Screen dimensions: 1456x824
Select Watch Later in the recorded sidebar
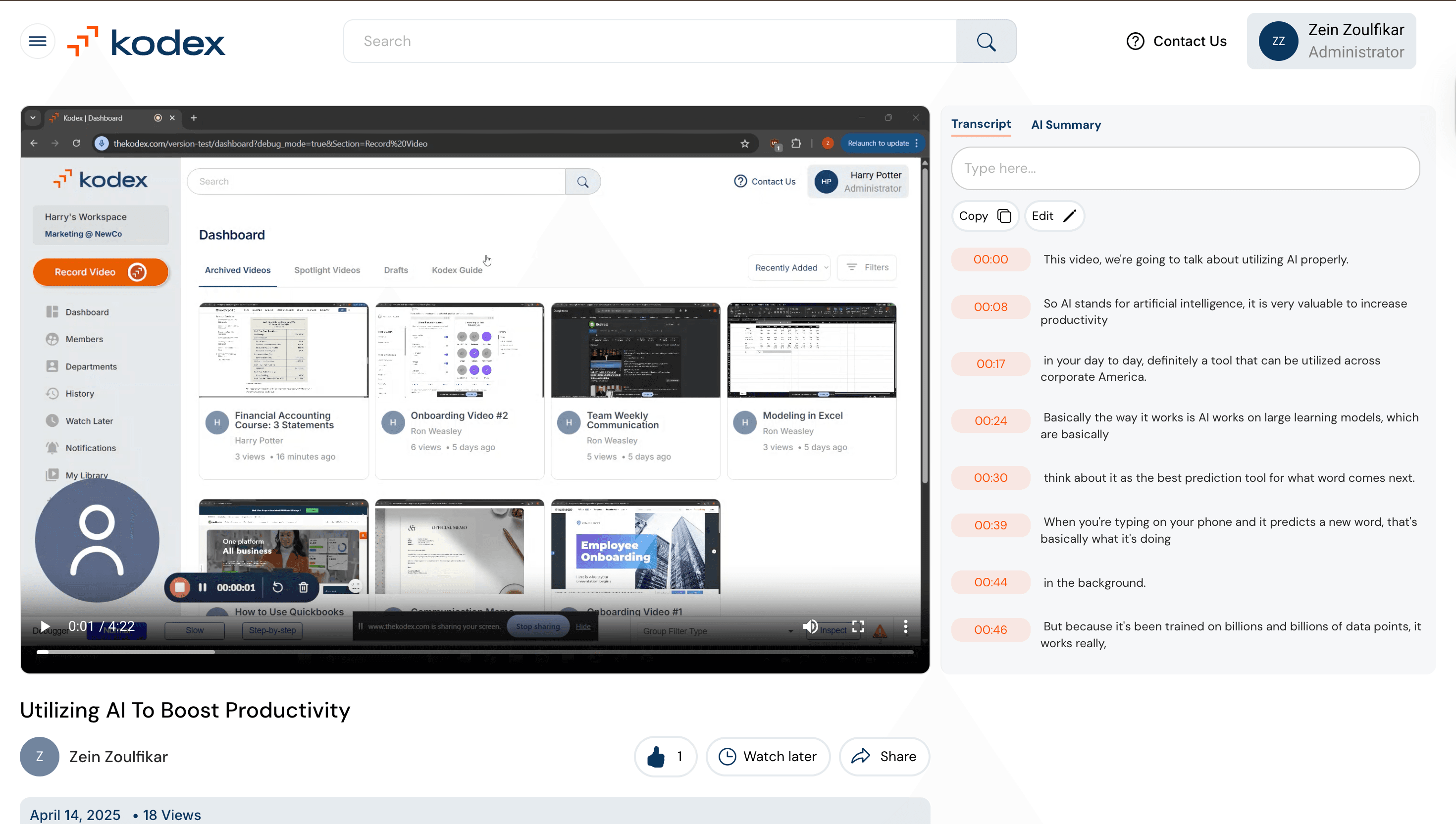pyautogui.click(x=80, y=421)
